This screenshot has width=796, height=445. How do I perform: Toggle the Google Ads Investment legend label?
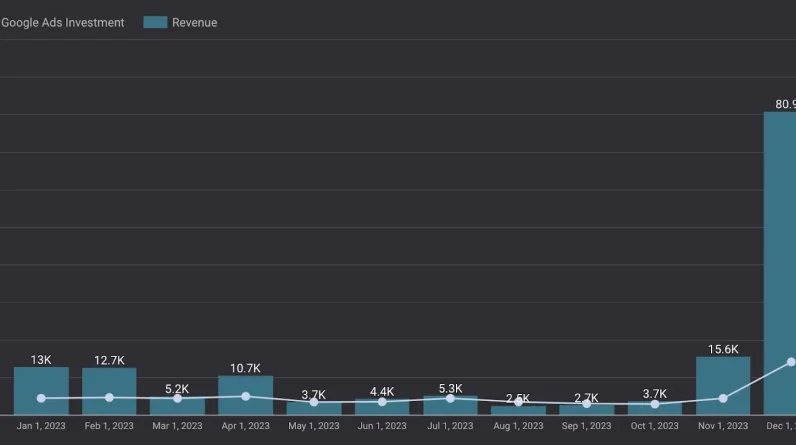click(x=63, y=22)
